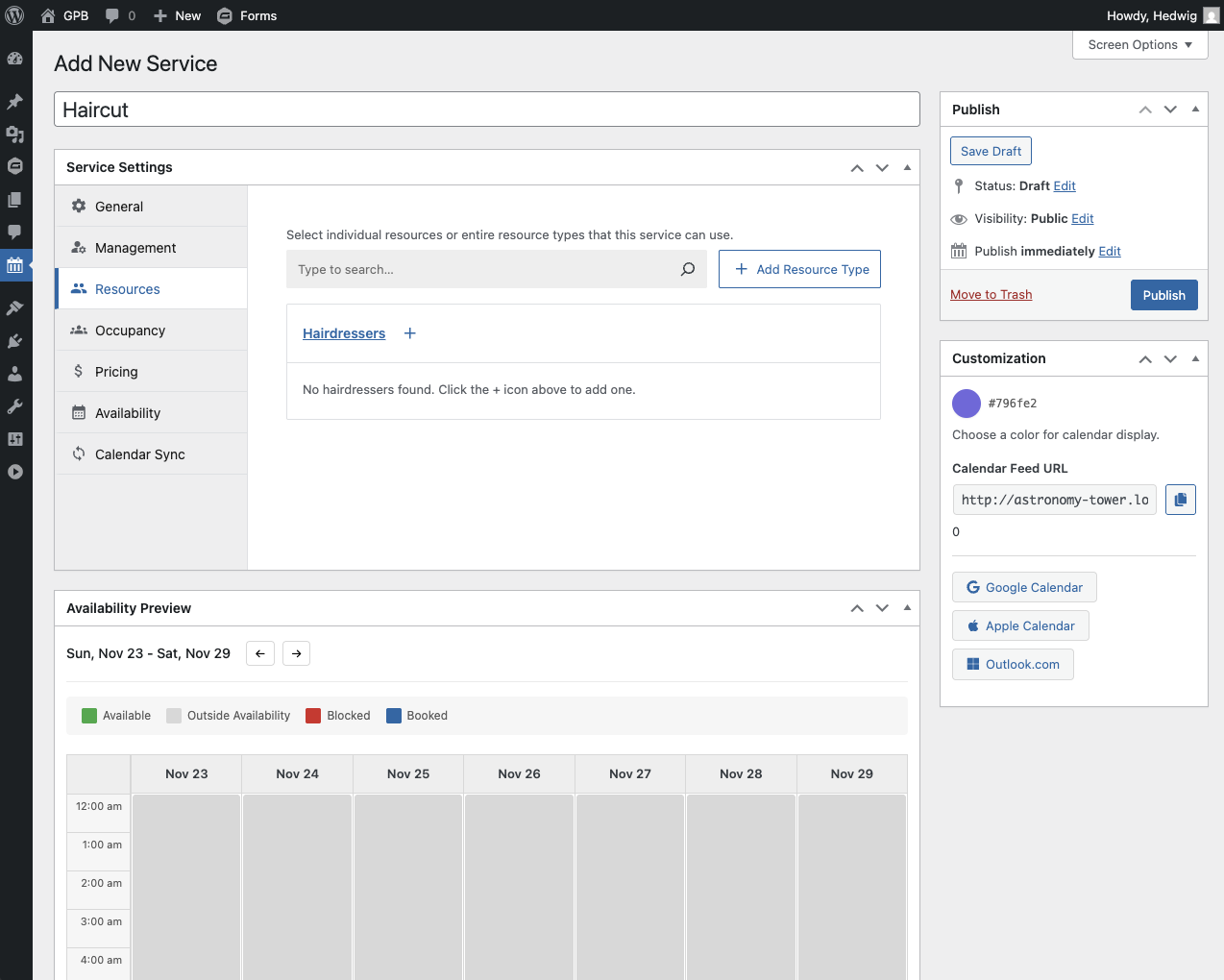Image resolution: width=1224 pixels, height=980 pixels.
Task: Click the search magnifier icon
Action: (x=688, y=270)
